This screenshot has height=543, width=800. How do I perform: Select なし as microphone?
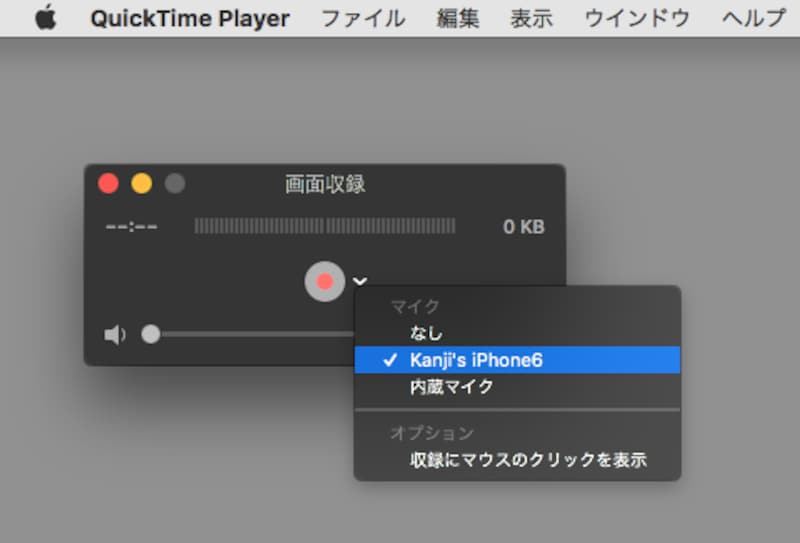517,333
